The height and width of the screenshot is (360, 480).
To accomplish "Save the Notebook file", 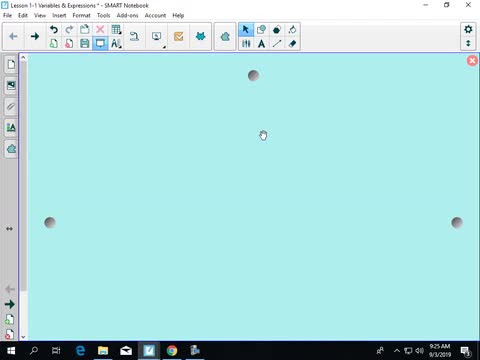I will click(85, 43).
